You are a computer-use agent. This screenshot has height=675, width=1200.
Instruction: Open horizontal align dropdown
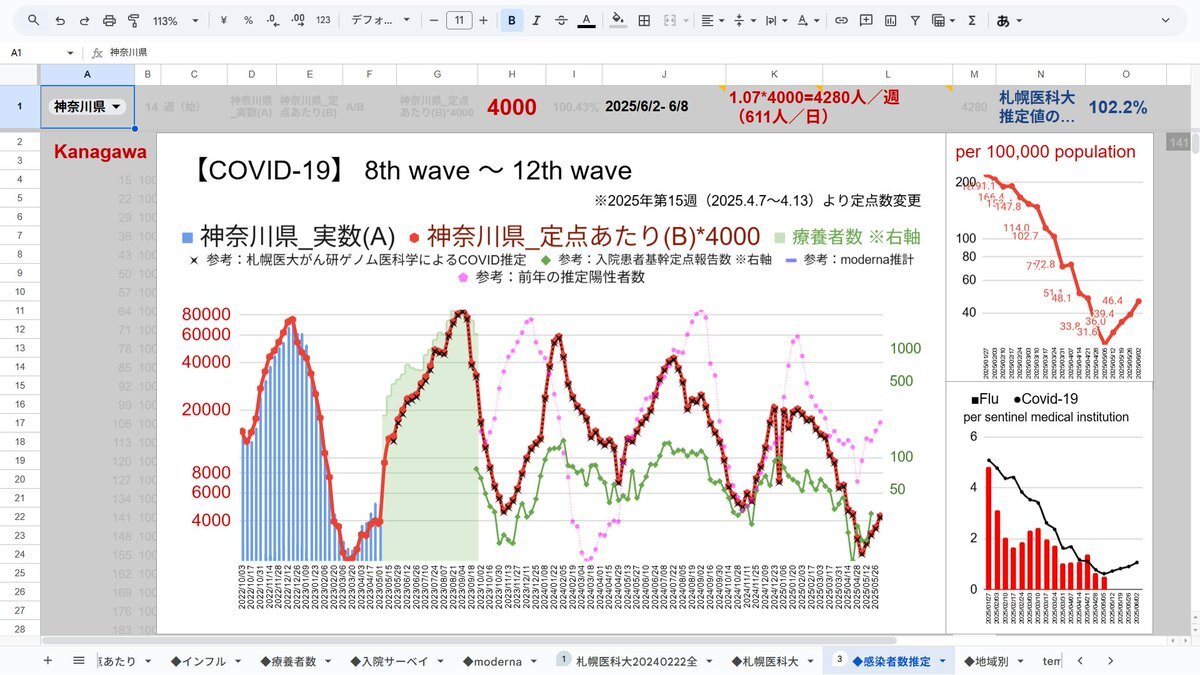tap(712, 20)
